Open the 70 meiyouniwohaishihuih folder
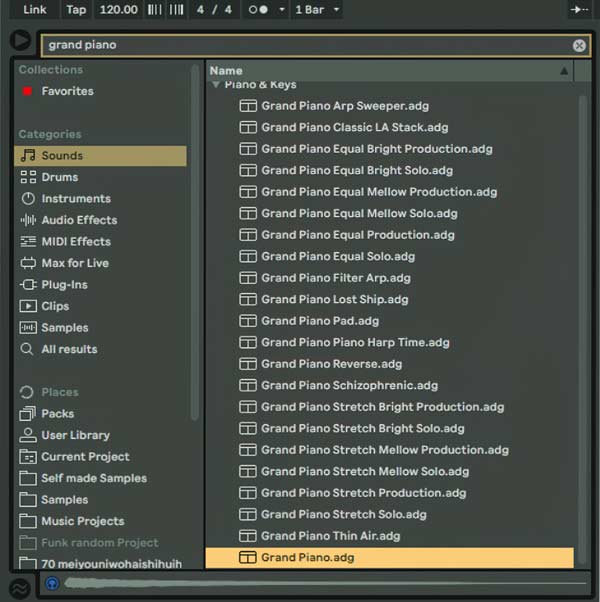Viewport: 600px width, 602px height. click(x=100, y=563)
